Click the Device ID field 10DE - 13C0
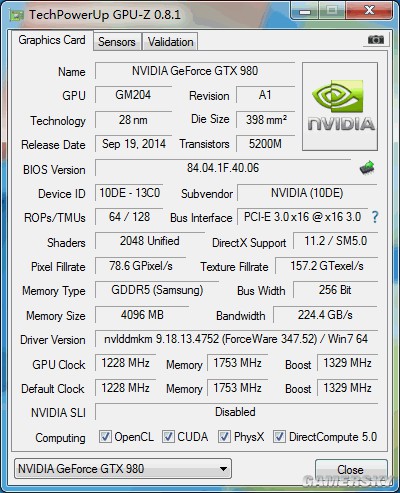The image size is (400, 493). tap(129, 193)
